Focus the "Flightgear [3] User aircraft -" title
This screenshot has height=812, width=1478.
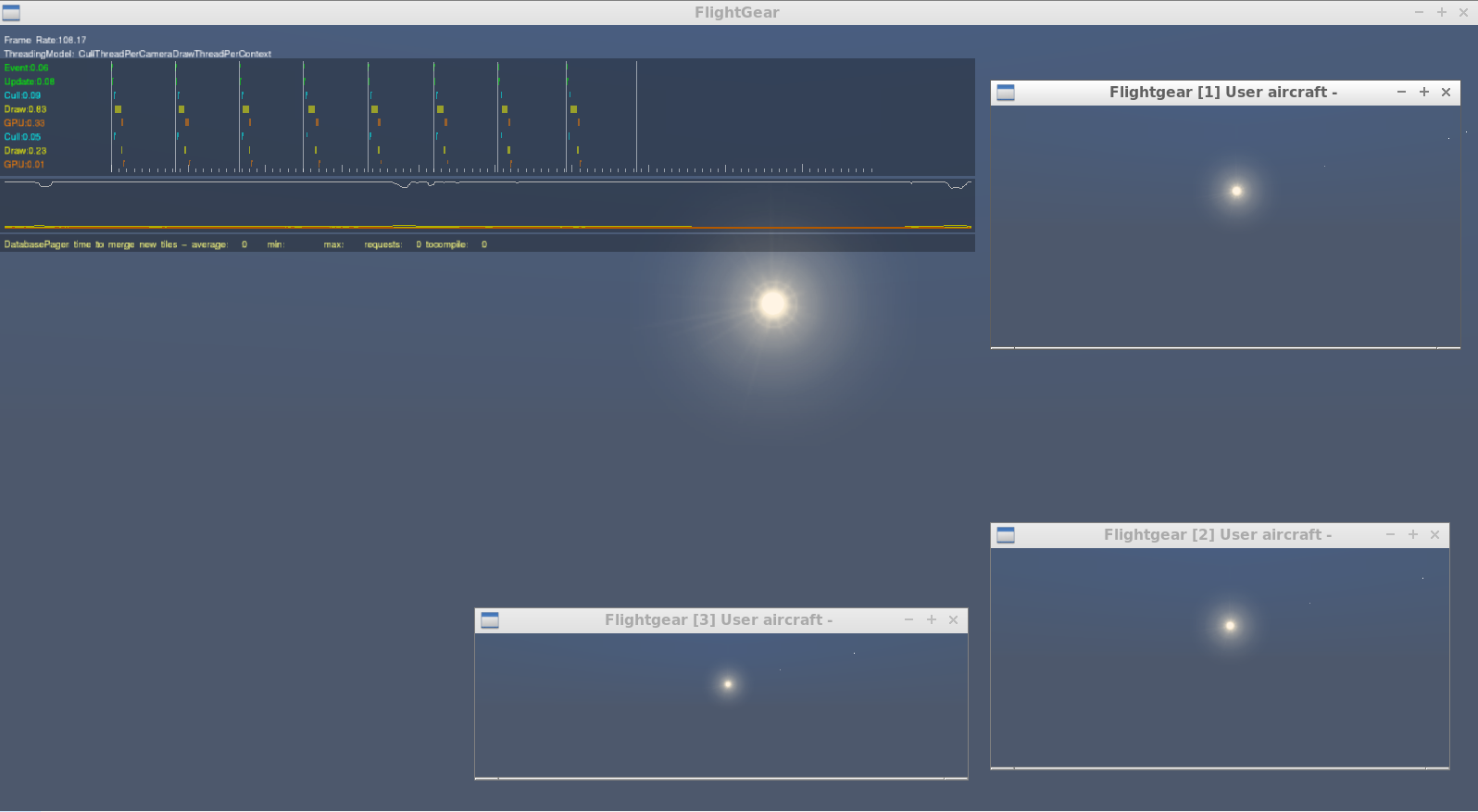pyautogui.click(x=719, y=620)
